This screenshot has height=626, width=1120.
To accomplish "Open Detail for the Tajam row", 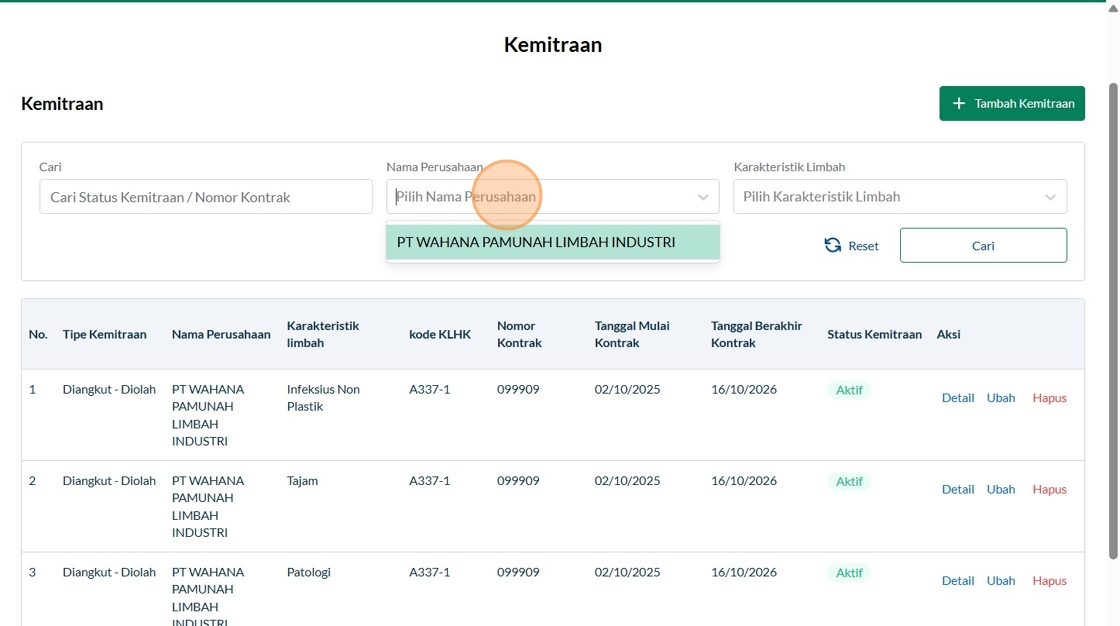I will point(957,489).
